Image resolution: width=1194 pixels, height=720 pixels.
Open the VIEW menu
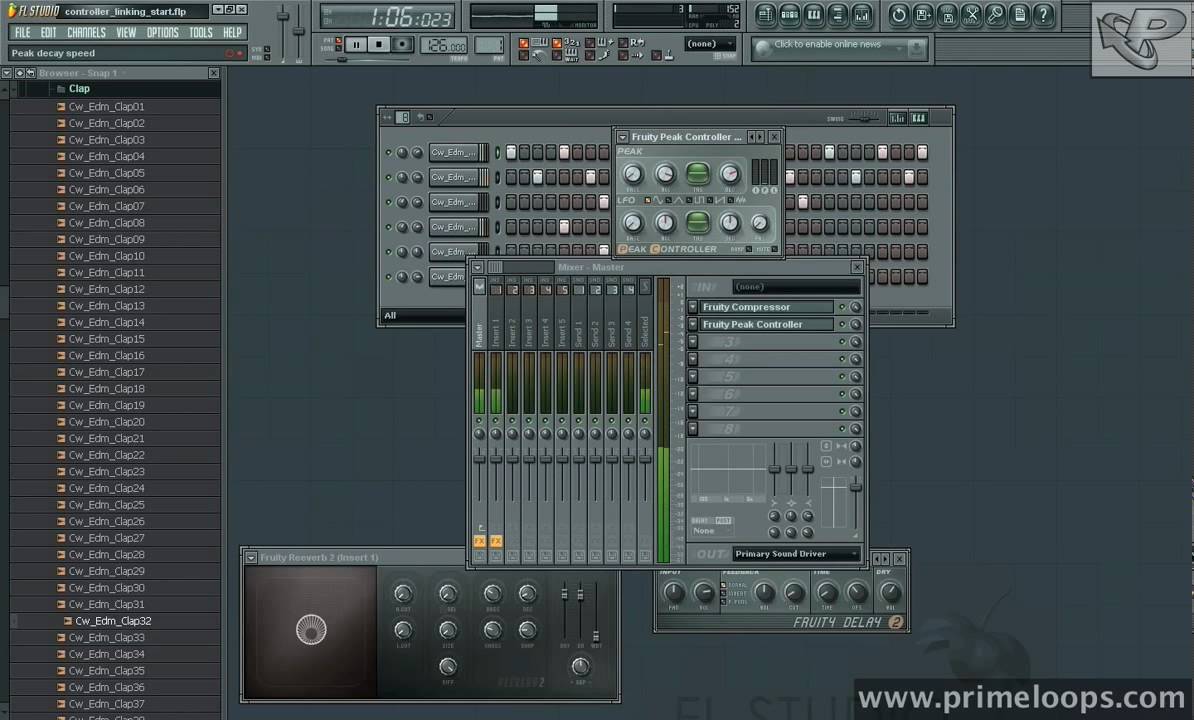(126, 33)
